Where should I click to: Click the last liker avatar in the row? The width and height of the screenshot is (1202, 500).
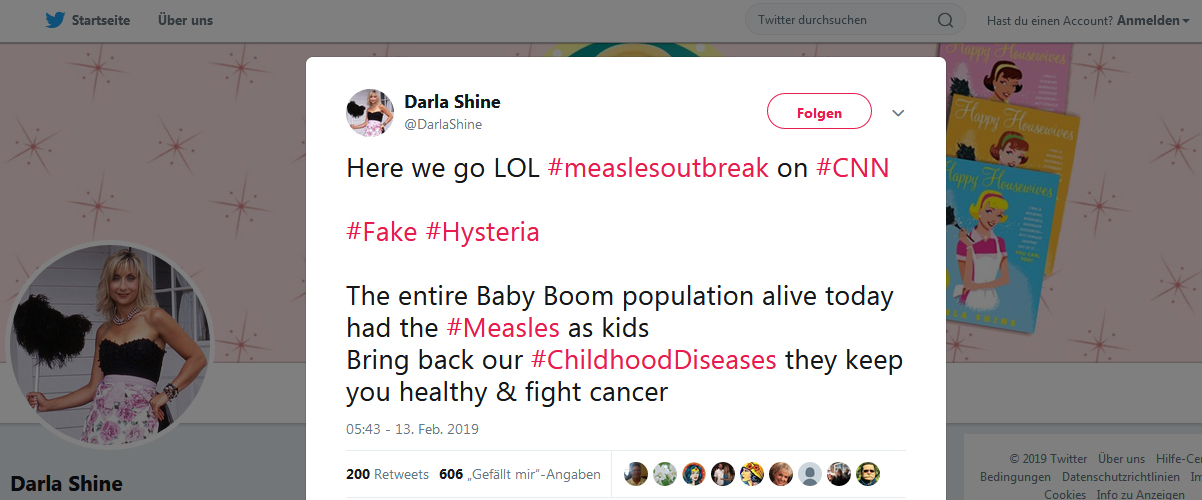[x=868, y=474]
